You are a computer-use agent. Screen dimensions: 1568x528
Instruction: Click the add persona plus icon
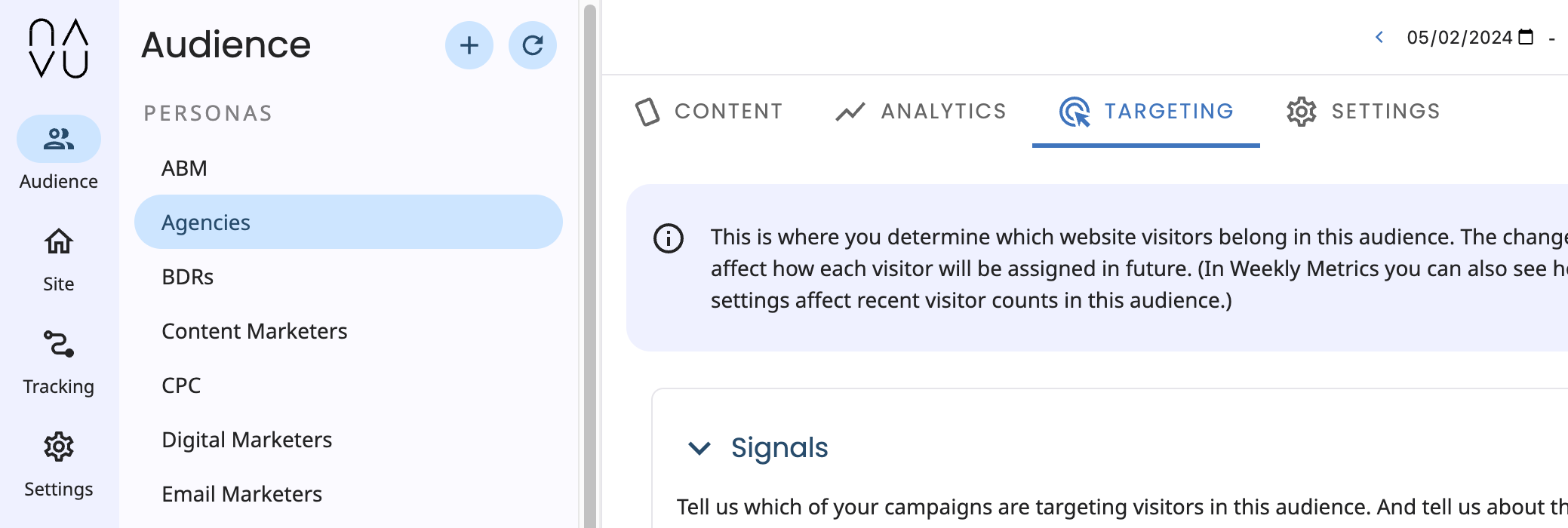[x=469, y=45]
